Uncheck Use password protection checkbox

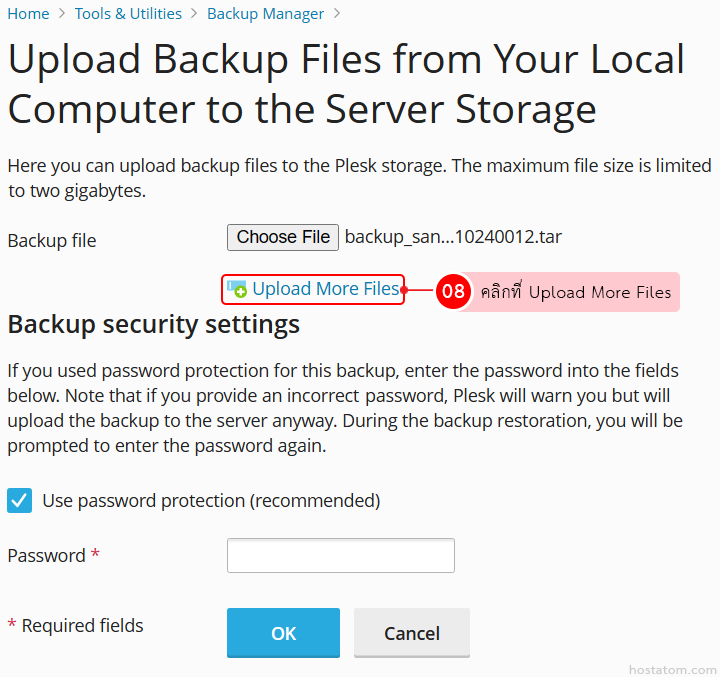pyautogui.click(x=19, y=500)
